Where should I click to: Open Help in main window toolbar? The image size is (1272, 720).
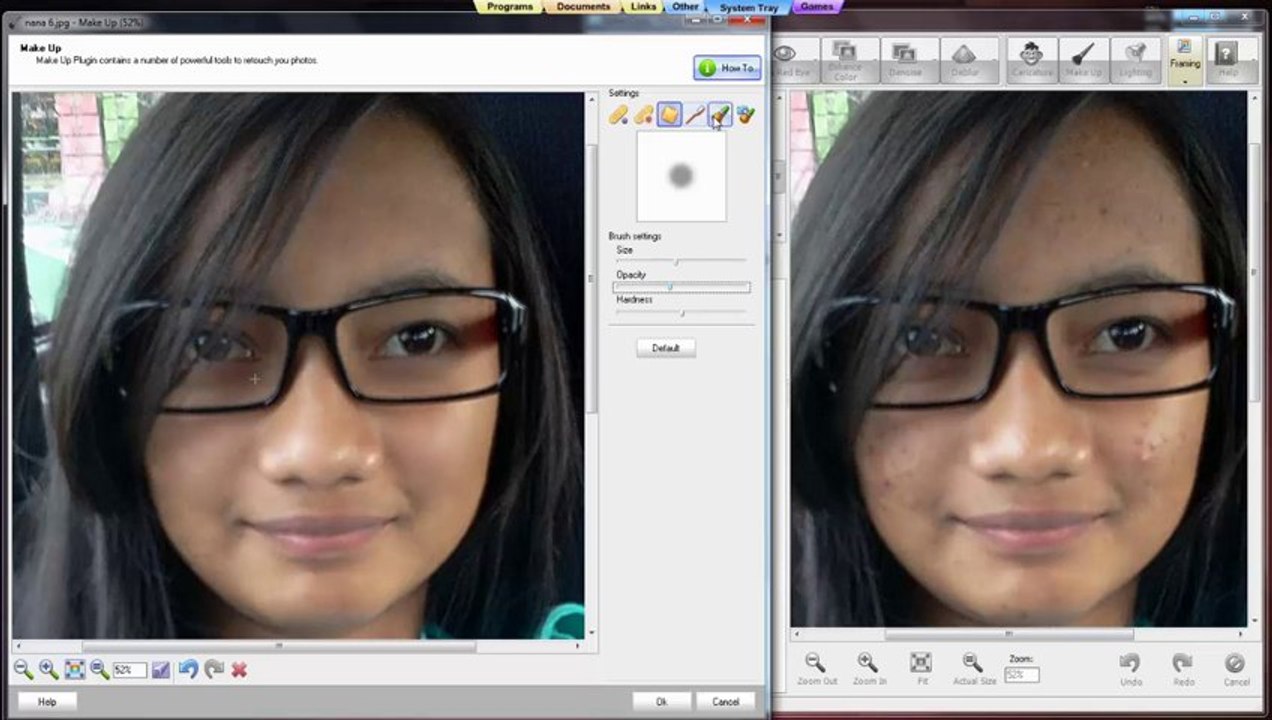tap(1227, 60)
